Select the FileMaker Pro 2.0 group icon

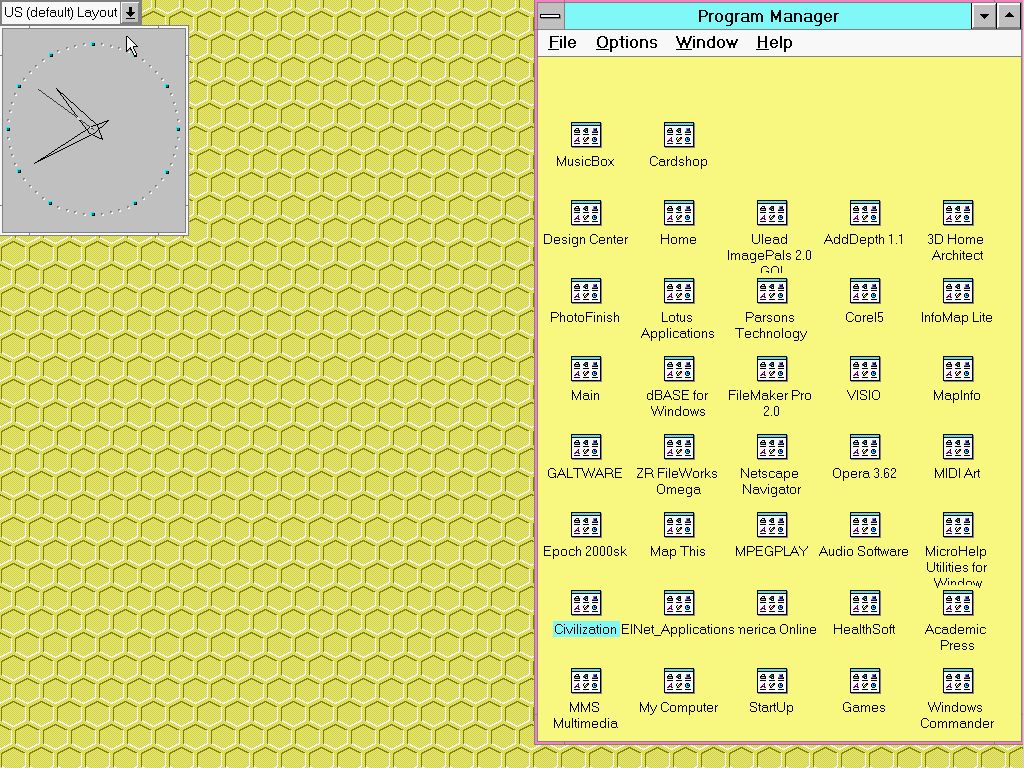(771, 369)
